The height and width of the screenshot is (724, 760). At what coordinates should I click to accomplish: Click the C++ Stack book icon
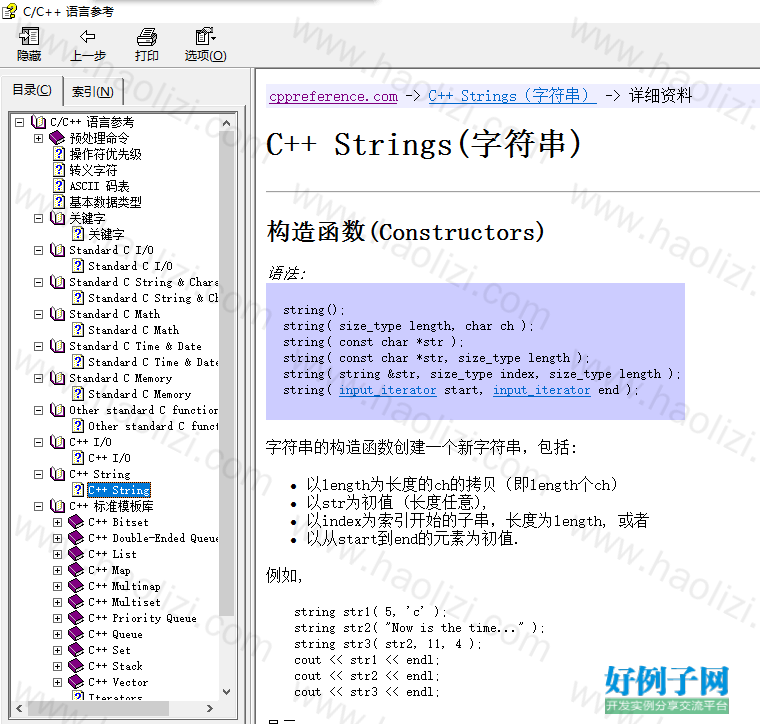pos(76,666)
